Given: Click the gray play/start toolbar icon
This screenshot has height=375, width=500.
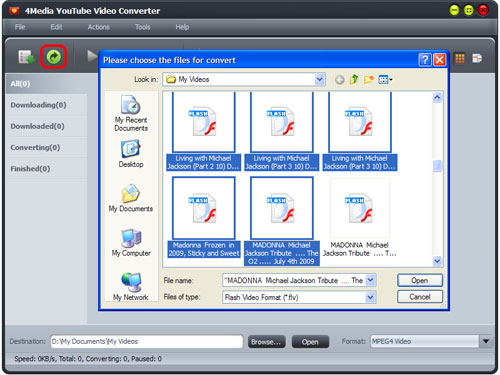Looking at the screenshot, I should point(92,56).
